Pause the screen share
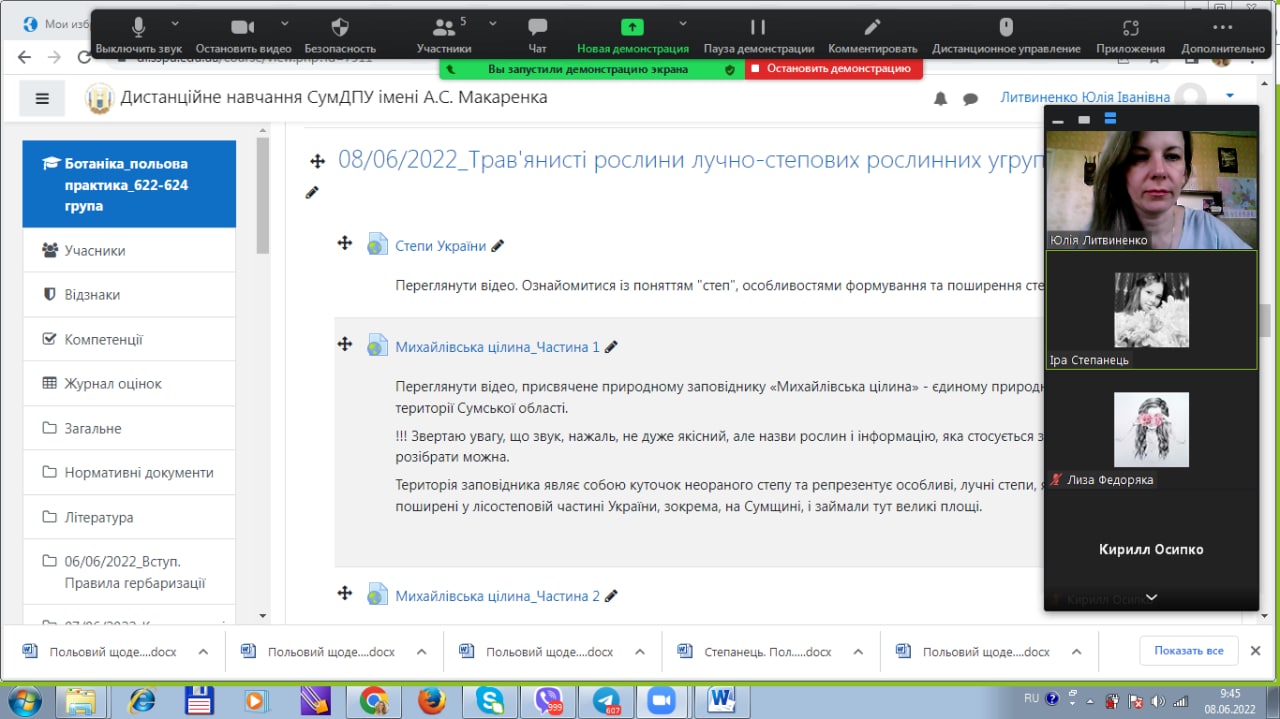 (x=758, y=34)
